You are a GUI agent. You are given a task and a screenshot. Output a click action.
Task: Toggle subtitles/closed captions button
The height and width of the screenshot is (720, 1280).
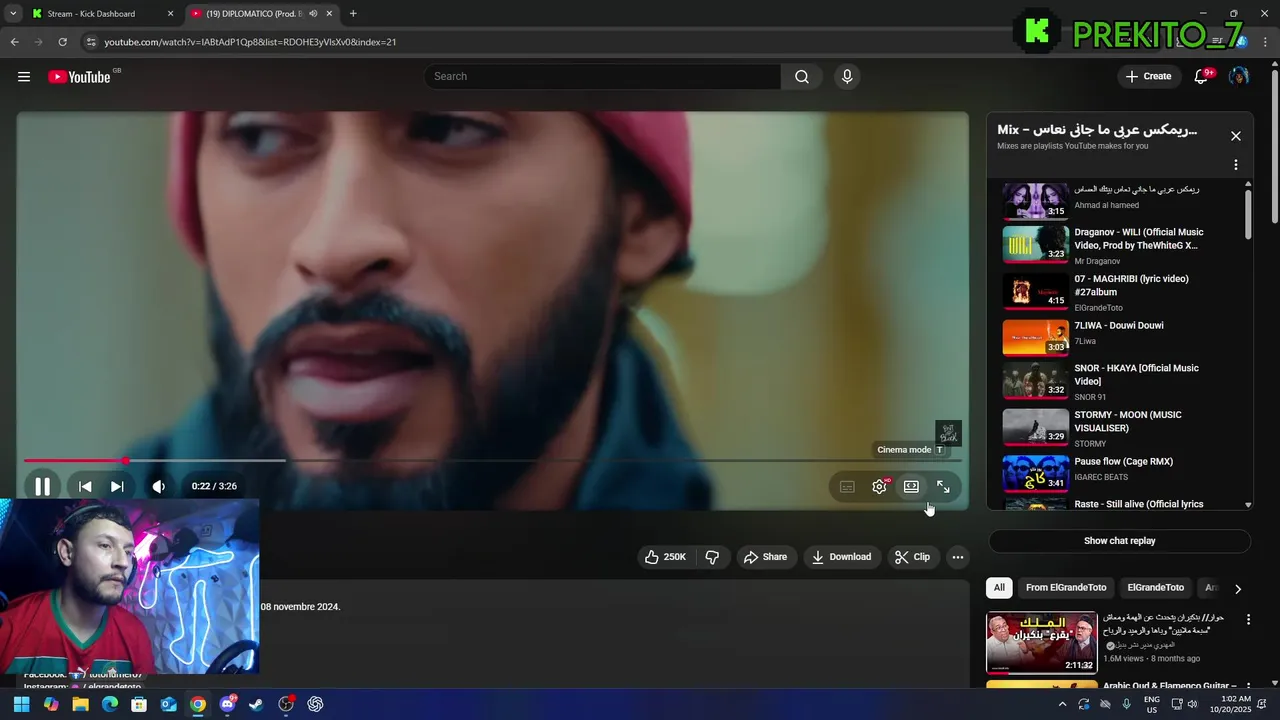tap(847, 487)
